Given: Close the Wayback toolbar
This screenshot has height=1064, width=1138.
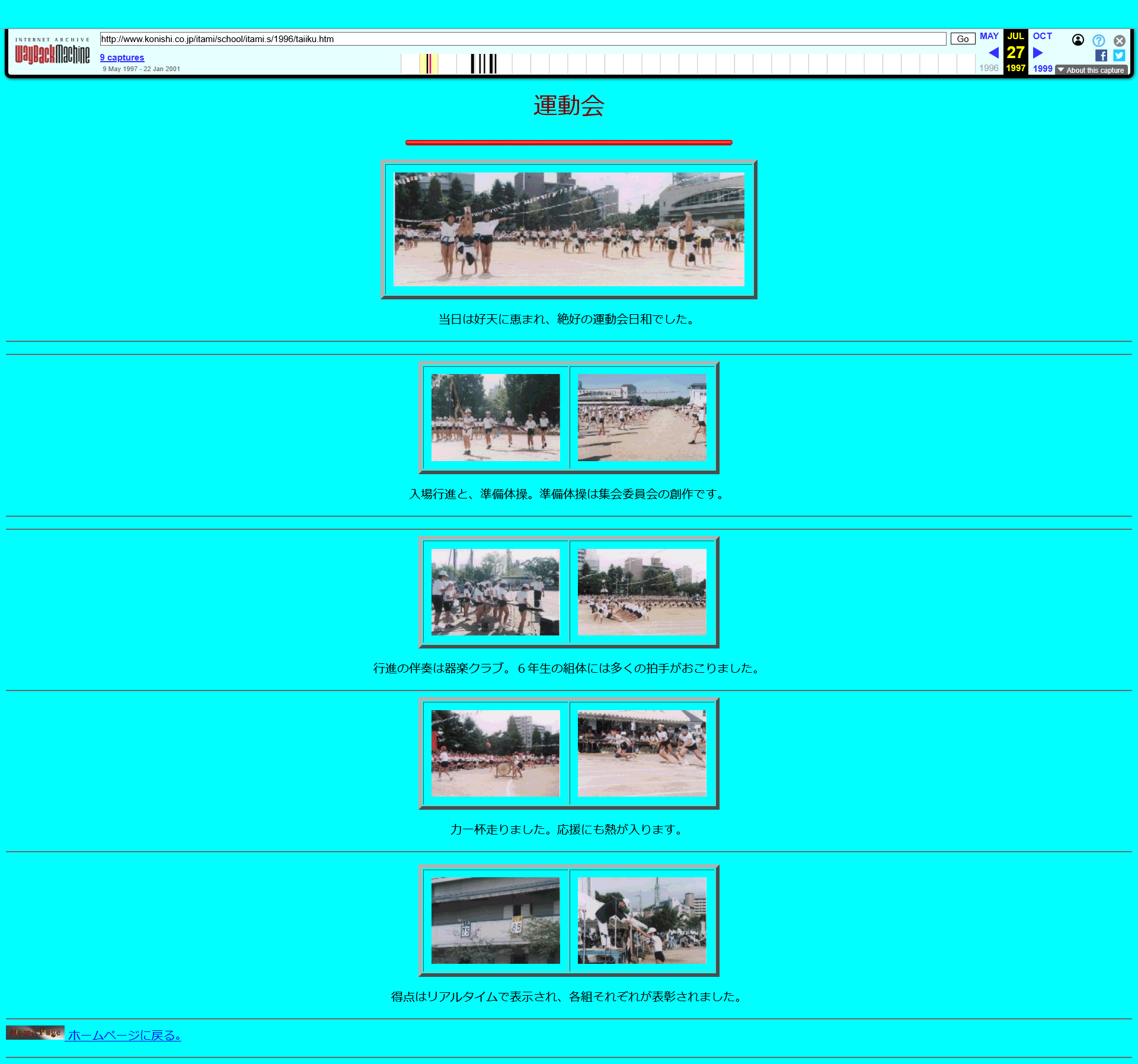Looking at the screenshot, I should pyautogui.click(x=1119, y=41).
